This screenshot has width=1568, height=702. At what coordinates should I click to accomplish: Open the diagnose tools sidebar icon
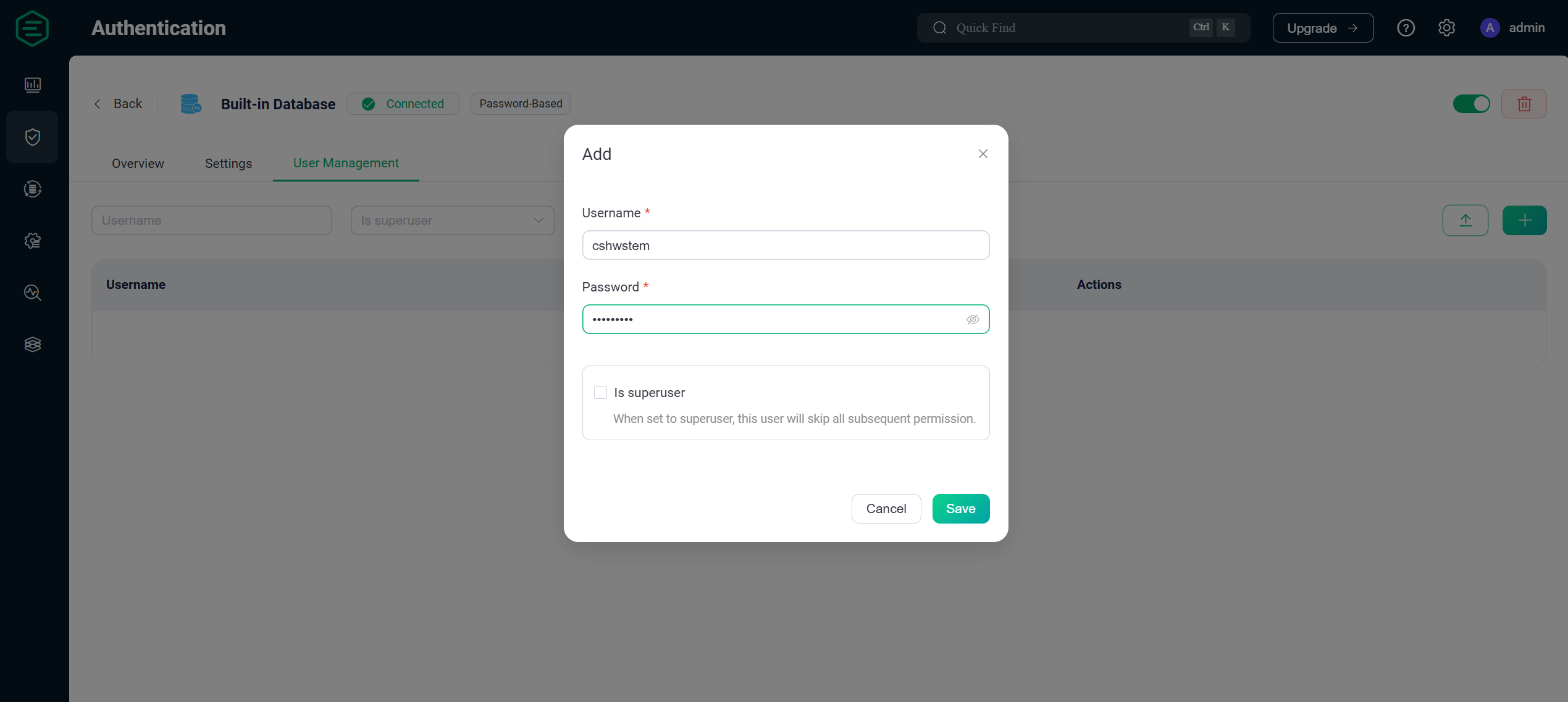pyautogui.click(x=33, y=293)
